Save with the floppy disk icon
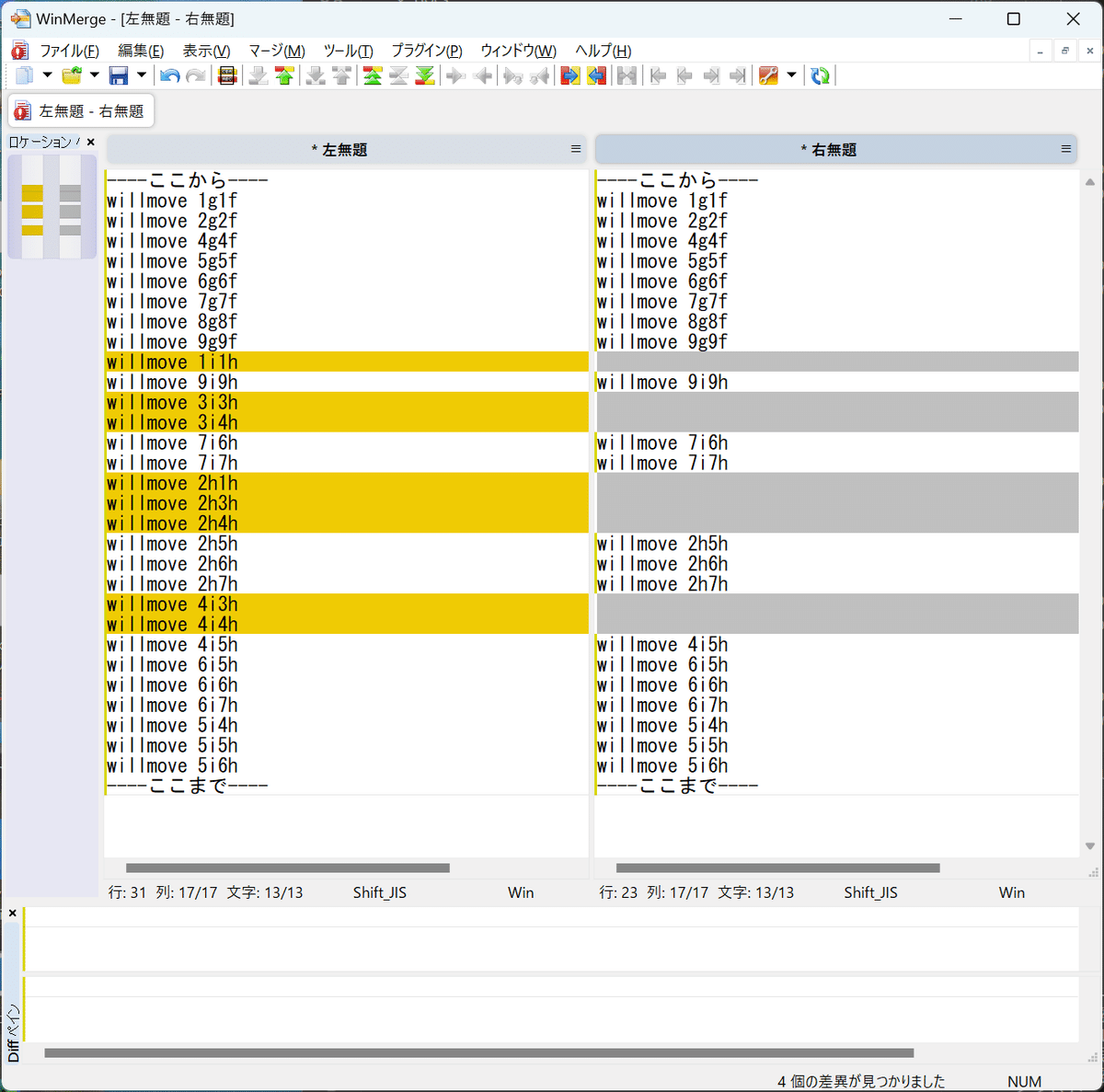This screenshot has width=1104, height=1092. point(119,75)
